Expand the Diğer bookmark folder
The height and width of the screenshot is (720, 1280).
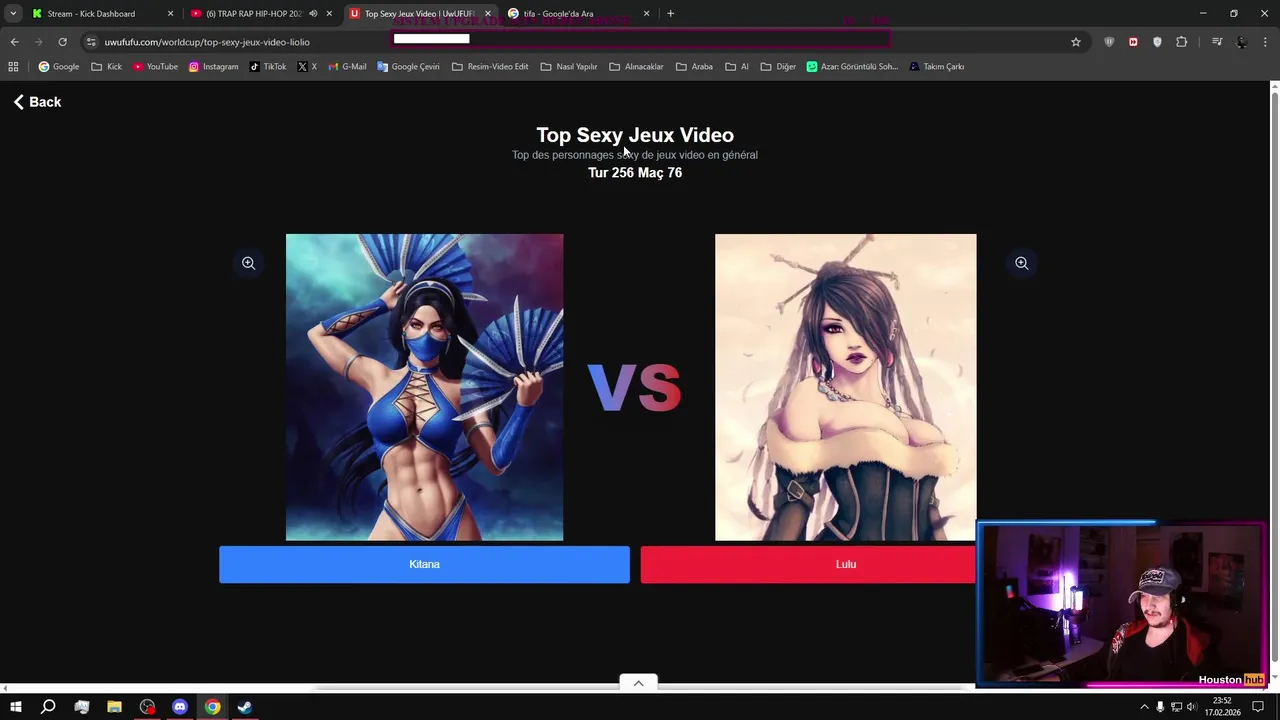778,67
